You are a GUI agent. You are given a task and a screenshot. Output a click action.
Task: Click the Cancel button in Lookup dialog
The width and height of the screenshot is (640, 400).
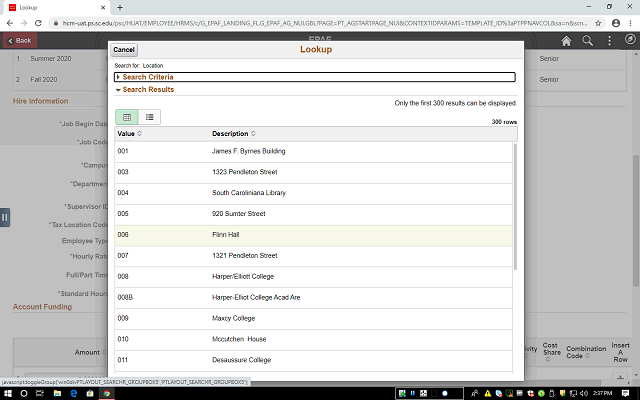tap(124, 50)
